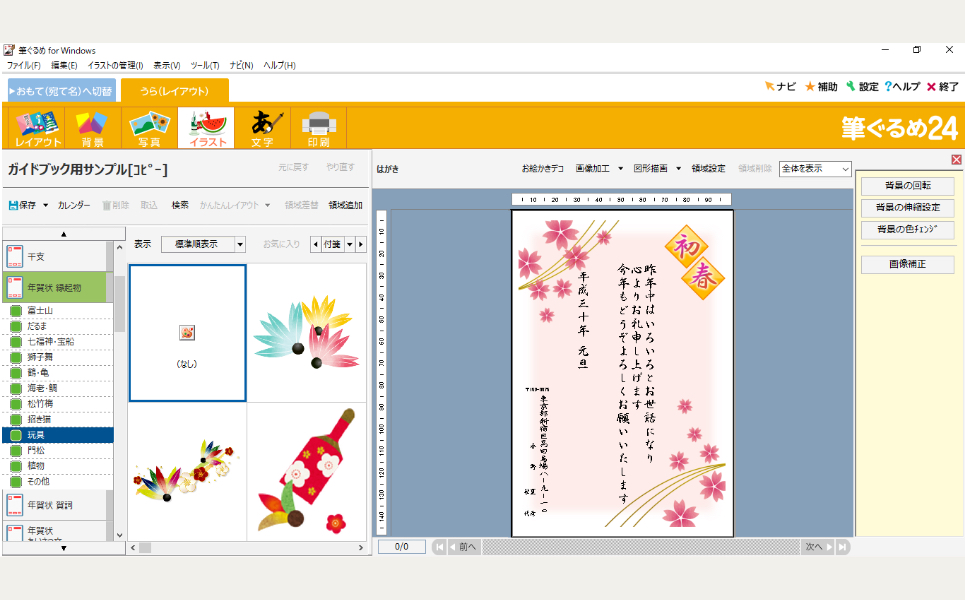
Task: Open 設定 settings wrench icon
Action: pyautogui.click(x=851, y=86)
